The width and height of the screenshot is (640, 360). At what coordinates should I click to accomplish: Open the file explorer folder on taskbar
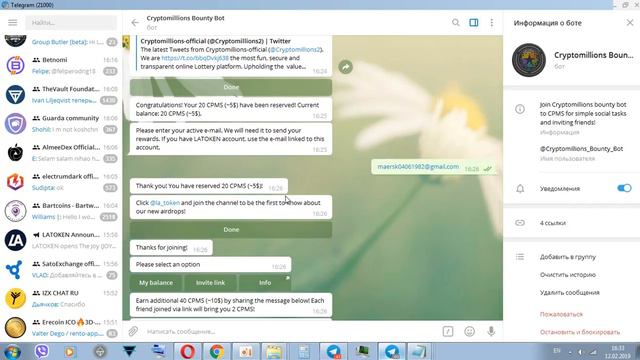[275, 351]
